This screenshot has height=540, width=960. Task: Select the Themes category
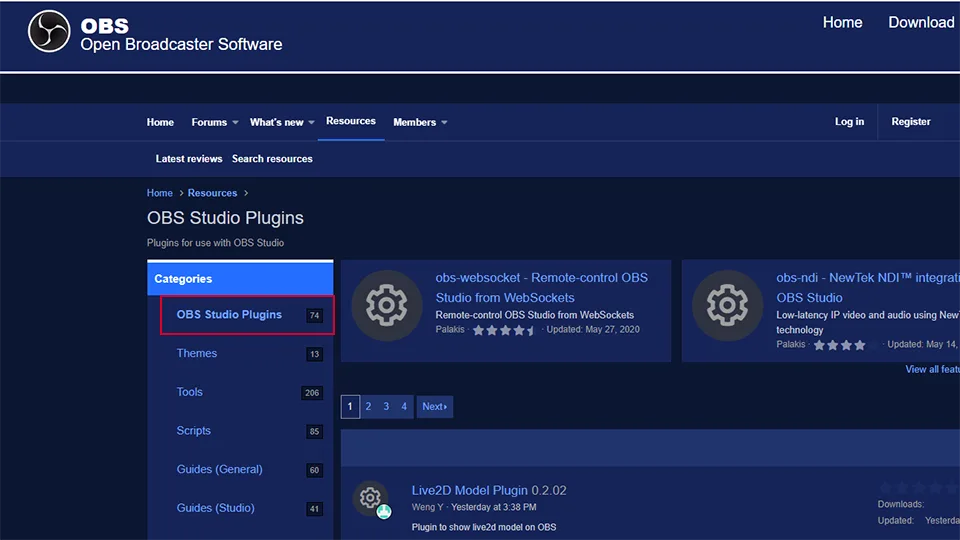pos(197,353)
